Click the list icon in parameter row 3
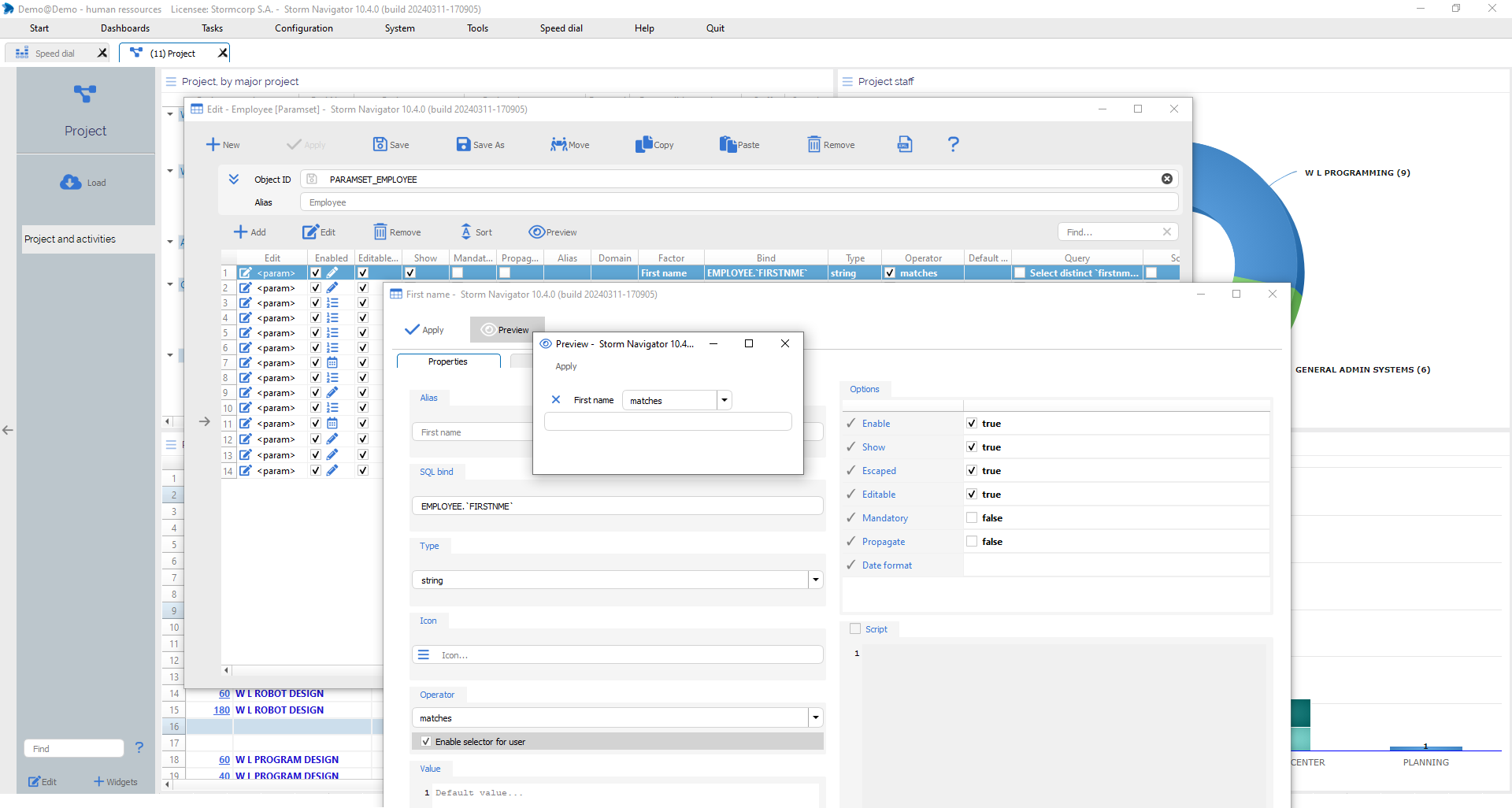The image size is (1512, 808). tap(332, 303)
